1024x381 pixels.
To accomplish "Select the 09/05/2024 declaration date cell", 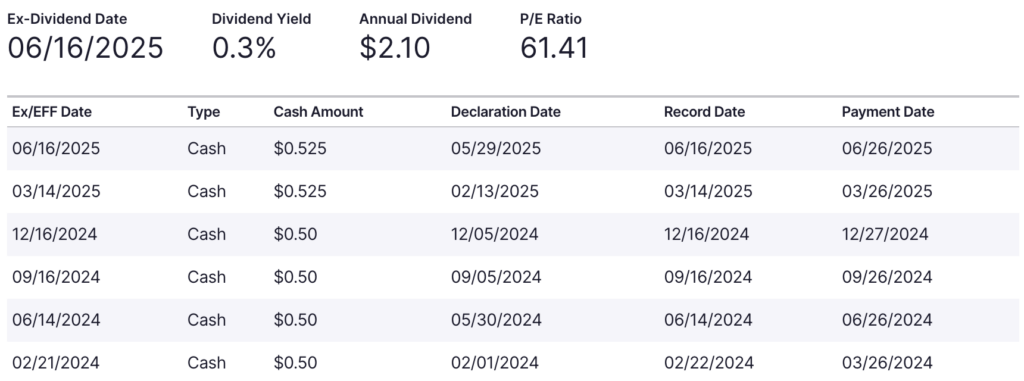I will (x=496, y=277).
